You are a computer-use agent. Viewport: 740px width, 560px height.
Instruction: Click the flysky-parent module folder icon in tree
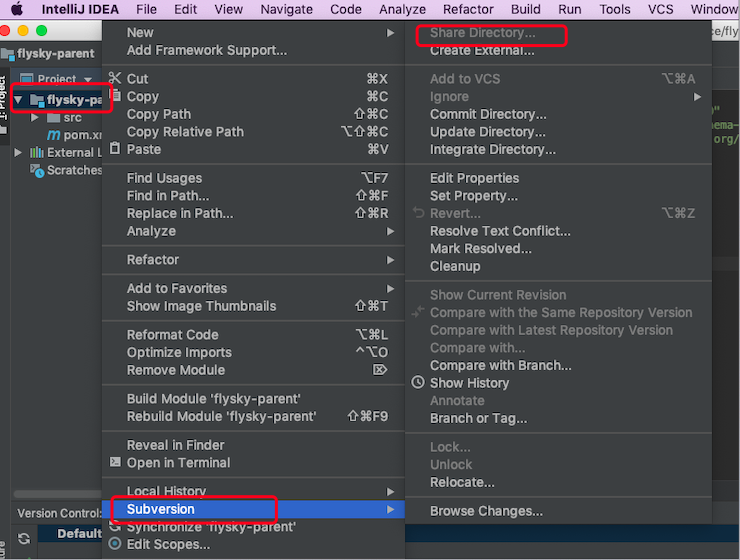click(x=37, y=100)
